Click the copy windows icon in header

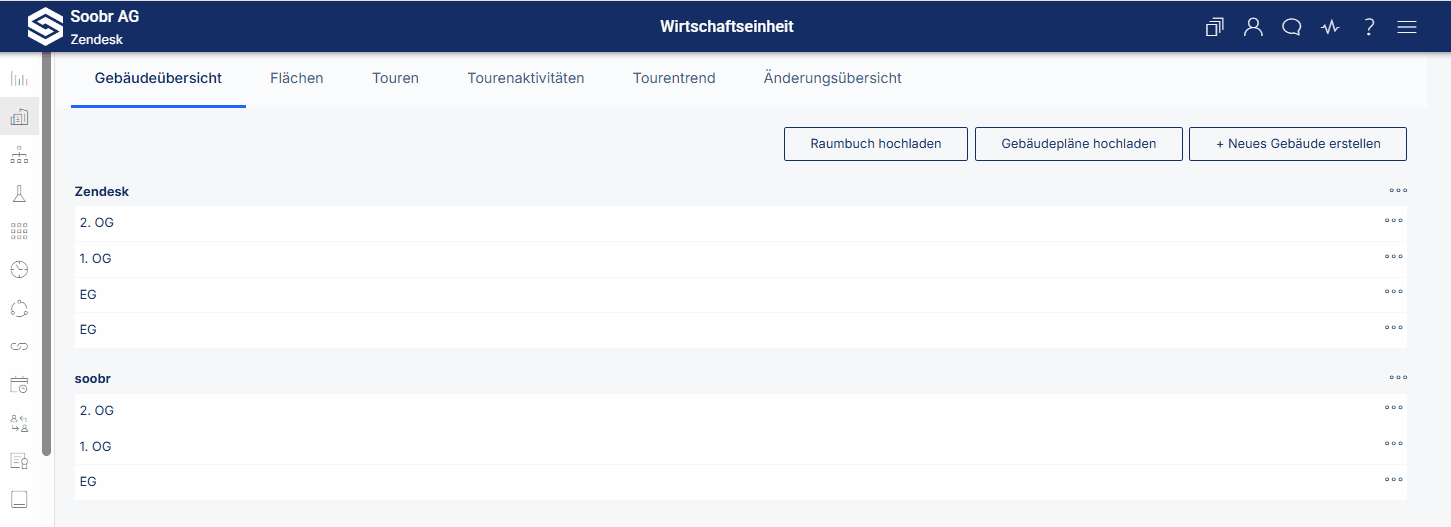(1215, 27)
